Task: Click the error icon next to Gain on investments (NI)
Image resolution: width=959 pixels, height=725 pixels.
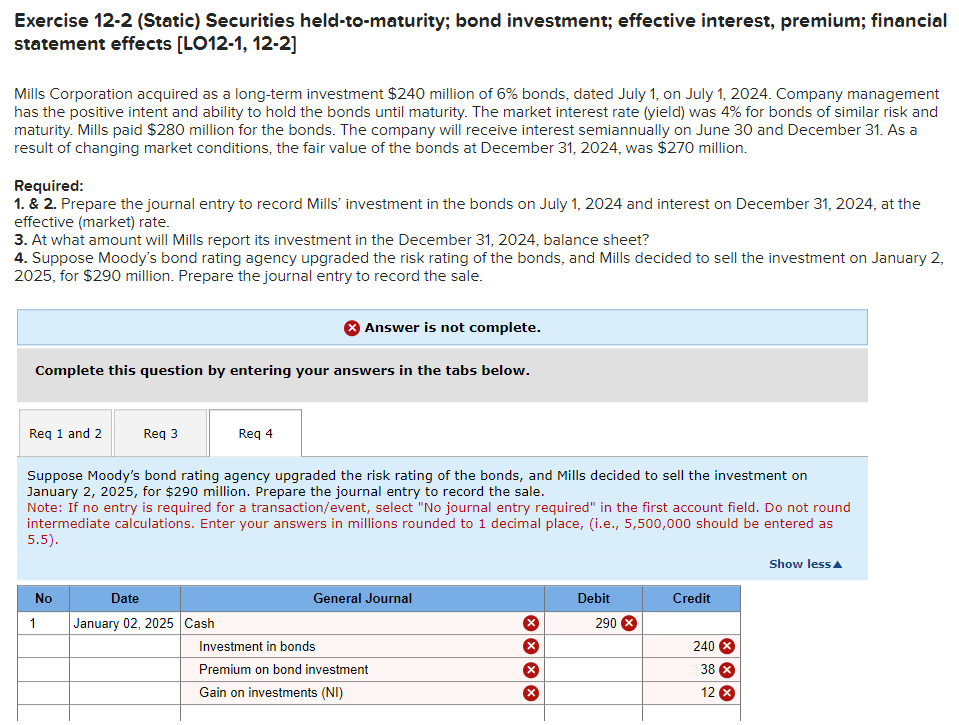Action: point(531,692)
